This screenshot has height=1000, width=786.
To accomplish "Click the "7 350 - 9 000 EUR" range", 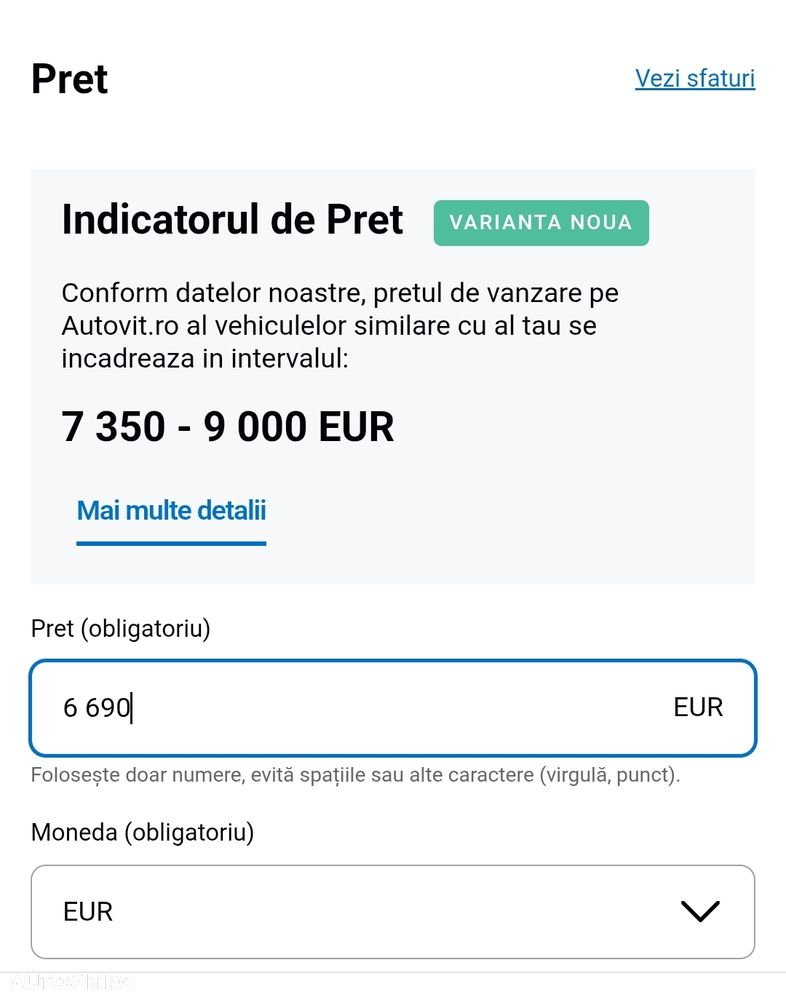I will point(227,427).
